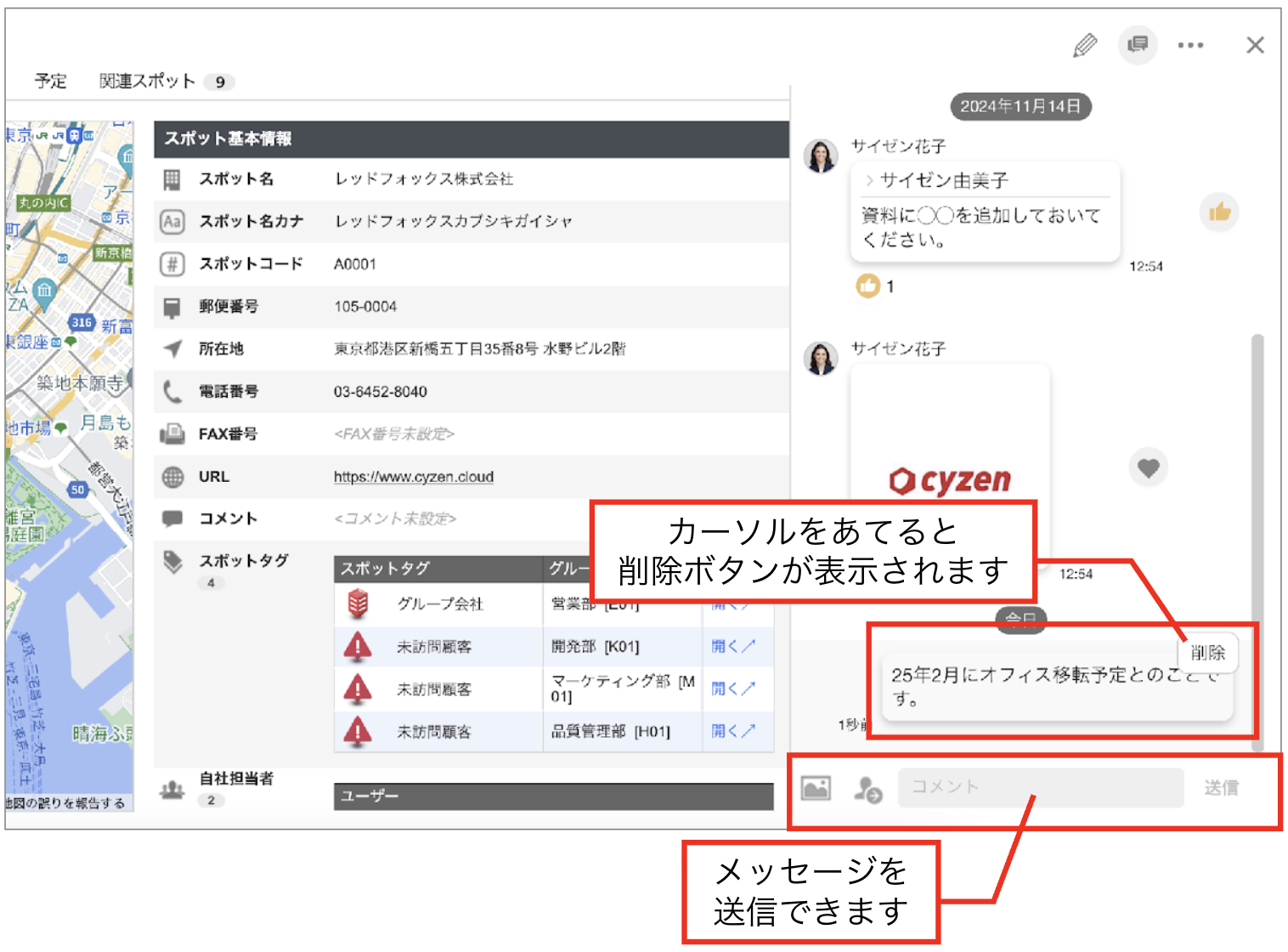Viewport: 1288px width, 952px height.
Task: Switch to the 予定 tab
Action: coord(50,81)
